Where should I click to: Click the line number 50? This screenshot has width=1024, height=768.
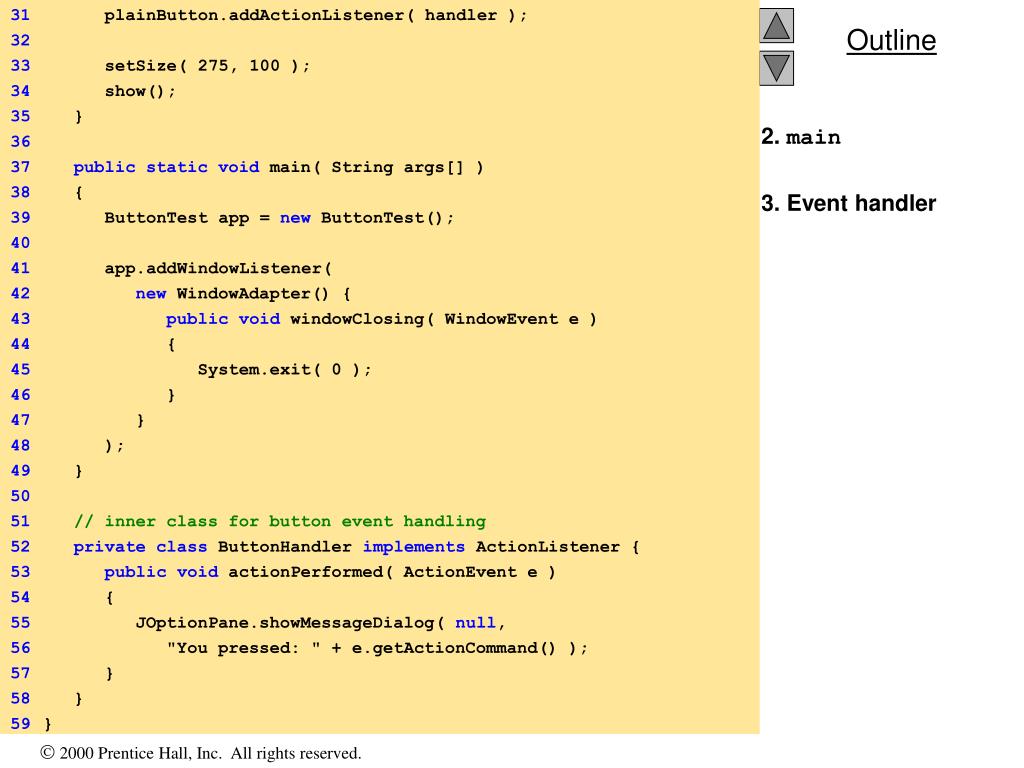coord(20,496)
